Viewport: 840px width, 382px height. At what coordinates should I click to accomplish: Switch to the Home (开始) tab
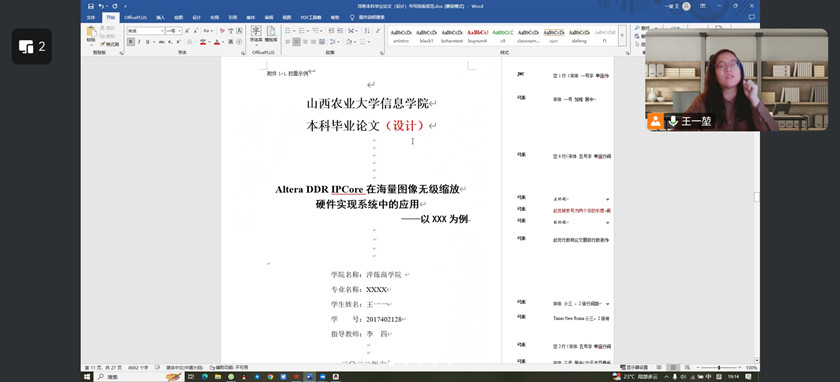point(110,17)
